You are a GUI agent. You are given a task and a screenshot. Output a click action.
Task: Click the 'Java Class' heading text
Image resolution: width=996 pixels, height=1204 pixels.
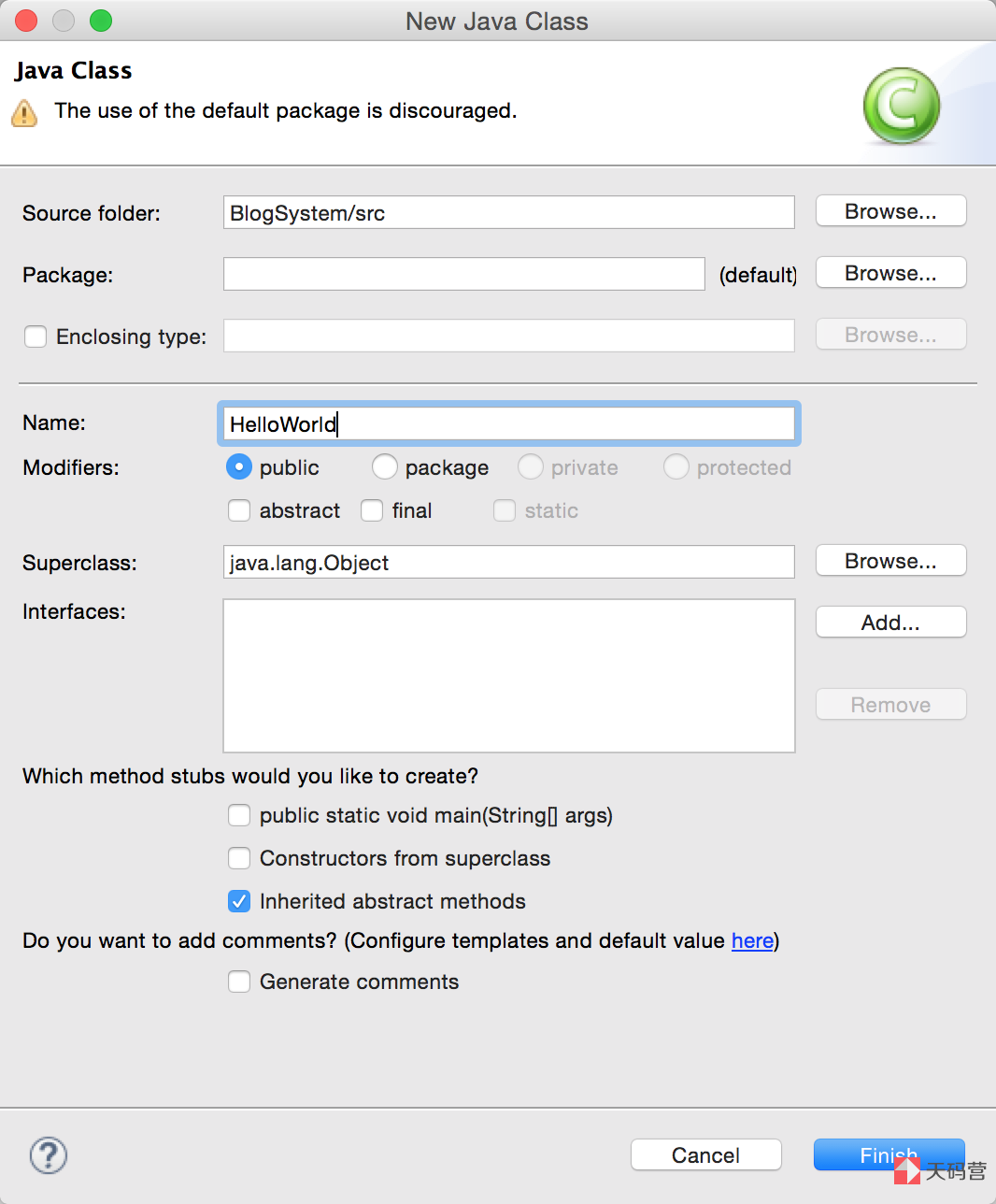pos(74,71)
